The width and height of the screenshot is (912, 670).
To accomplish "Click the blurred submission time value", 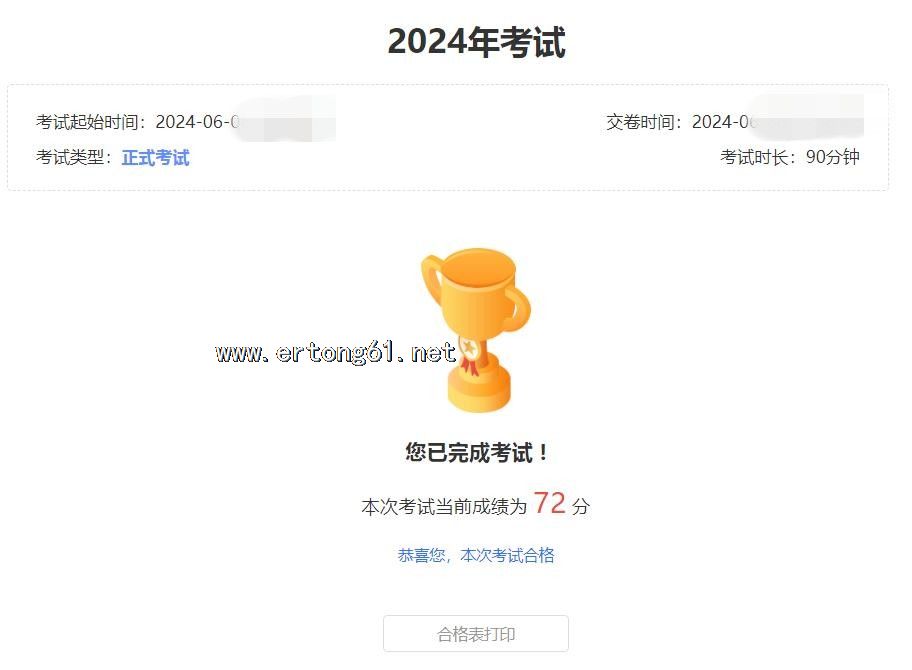I will click(x=808, y=118).
